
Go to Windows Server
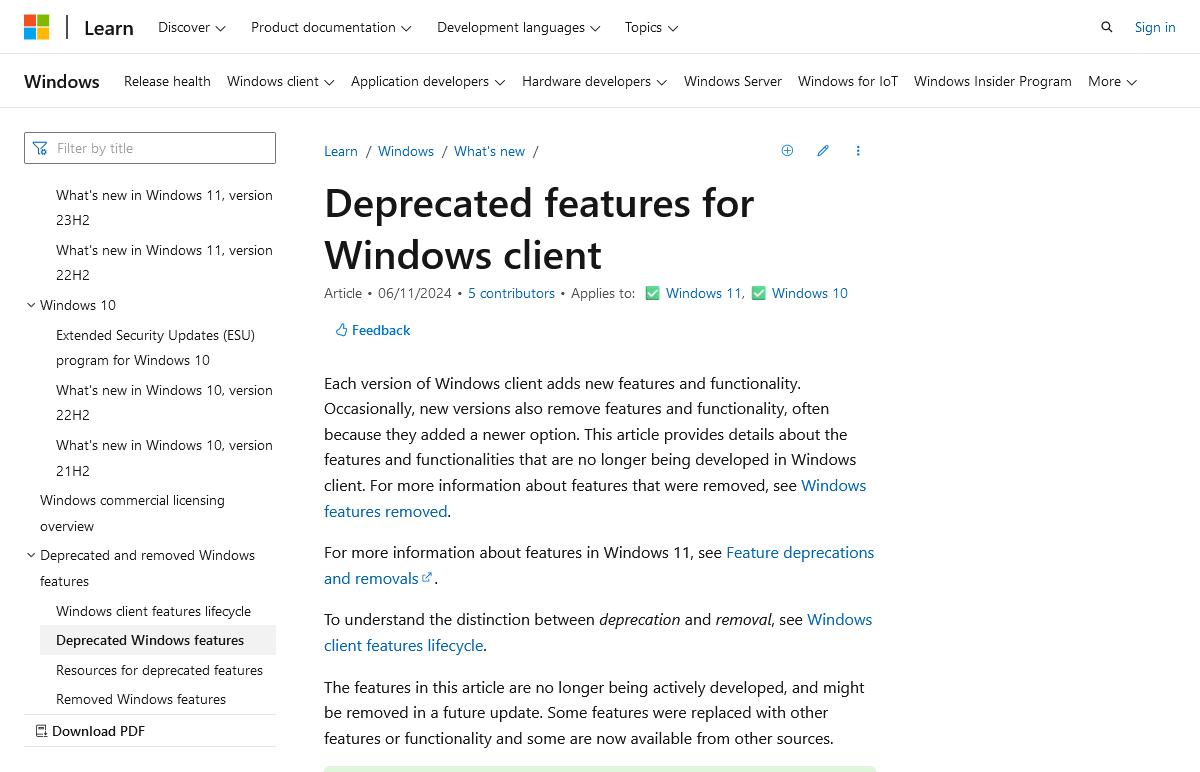click(733, 81)
